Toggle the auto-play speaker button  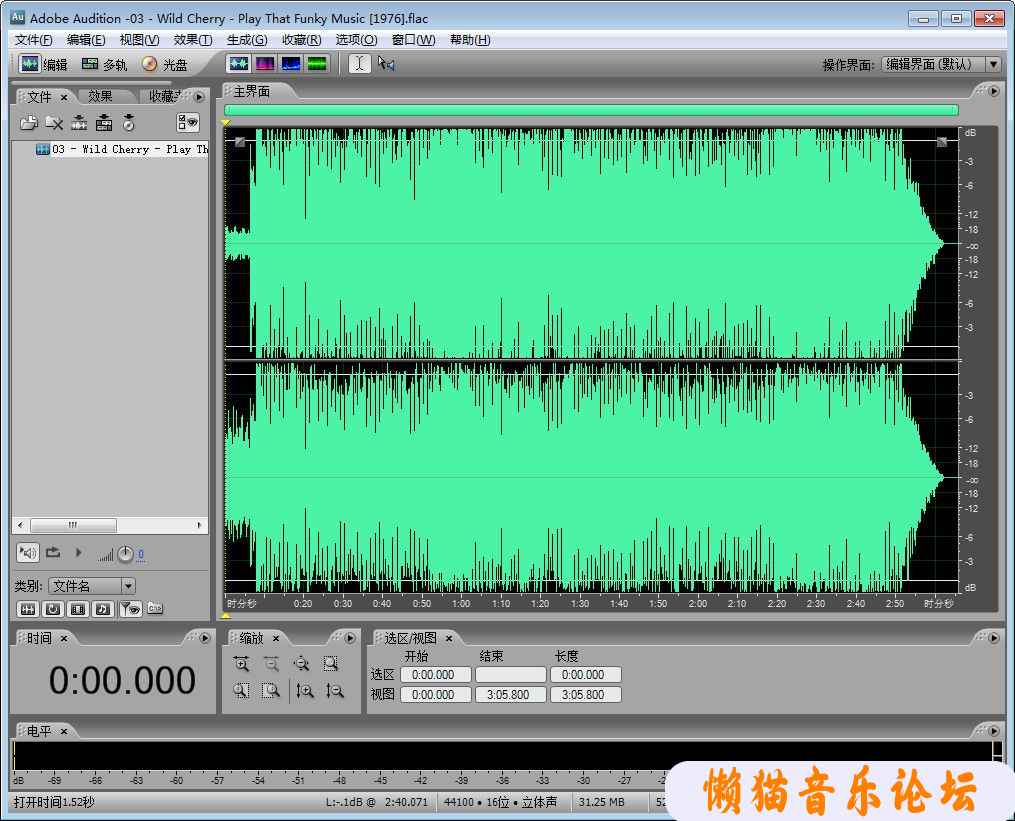click(x=28, y=553)
